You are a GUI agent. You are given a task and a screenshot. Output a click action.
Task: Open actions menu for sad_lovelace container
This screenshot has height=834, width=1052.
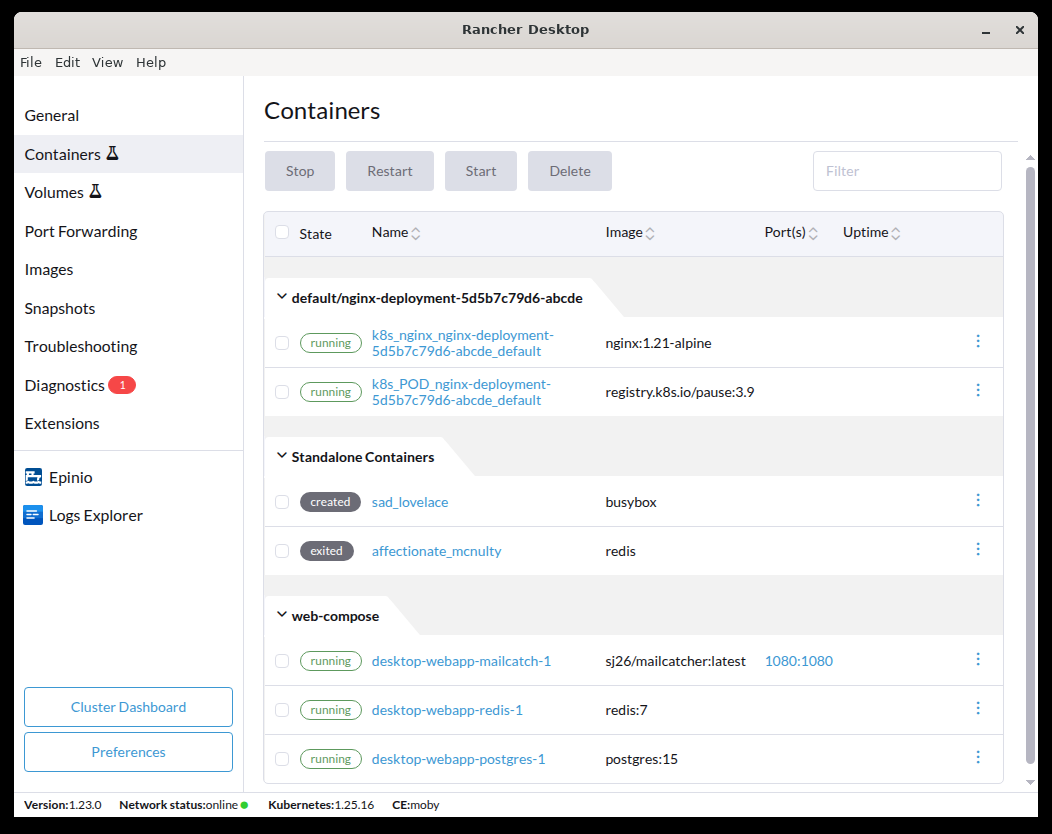tap(978, 501)
